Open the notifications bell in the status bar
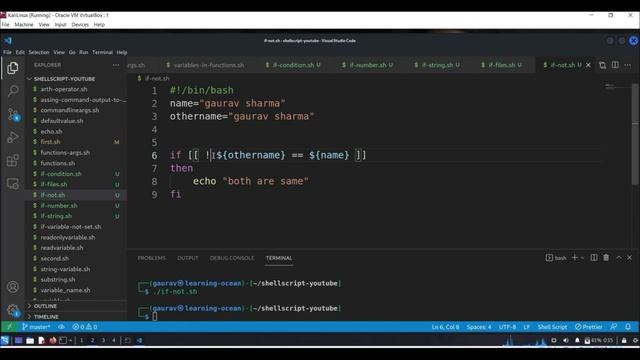Viewport: 640px width, 360px height. (x=628, y=327)
